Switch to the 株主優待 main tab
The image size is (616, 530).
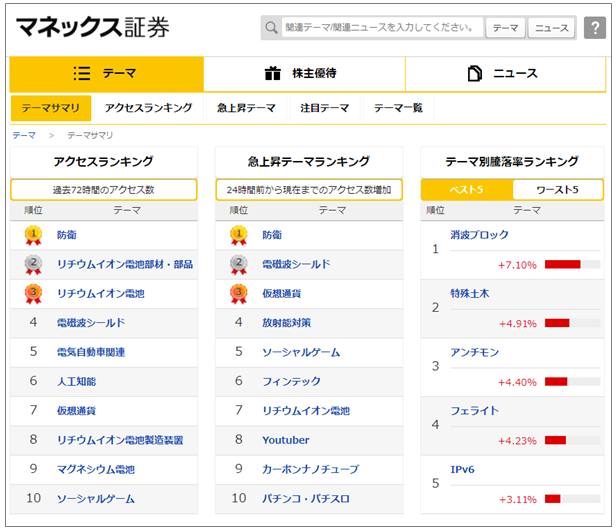pyautogui.click(x=304, y=74)
